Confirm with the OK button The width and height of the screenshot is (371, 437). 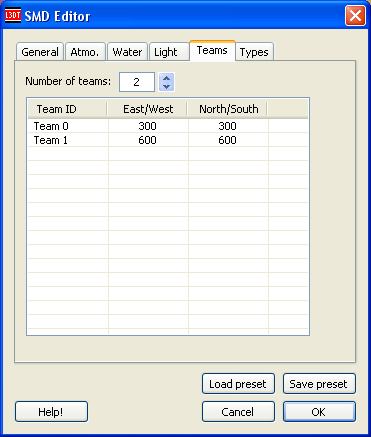click(319, 412)
